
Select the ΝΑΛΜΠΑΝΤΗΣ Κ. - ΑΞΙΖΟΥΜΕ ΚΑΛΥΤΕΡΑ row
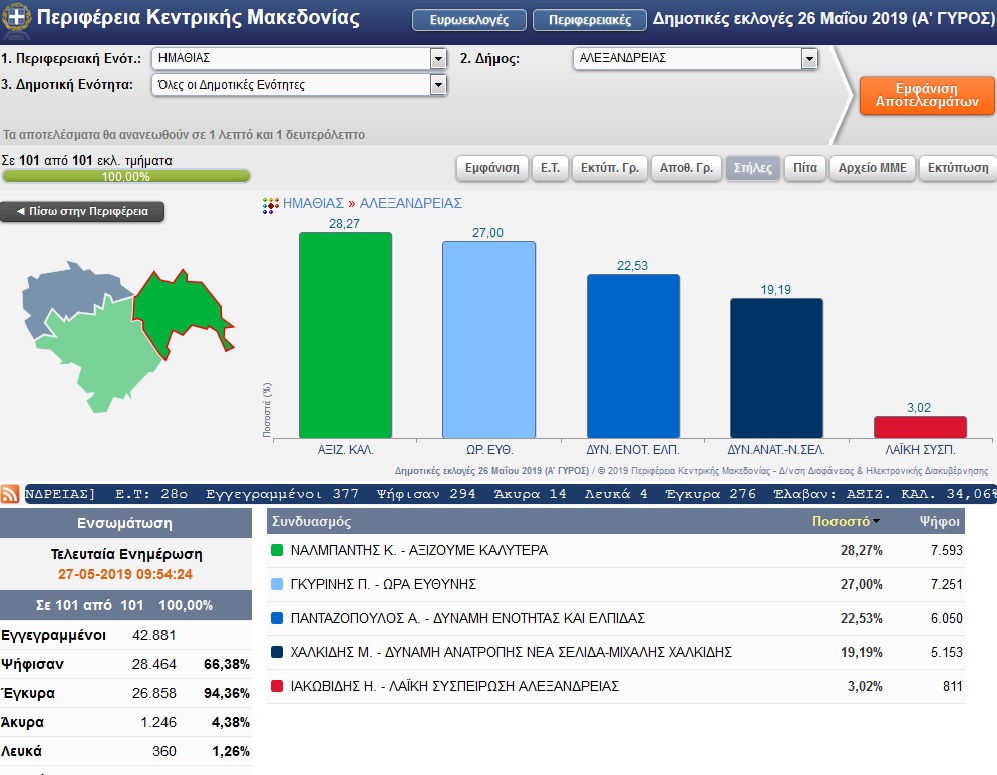[616, 551]
